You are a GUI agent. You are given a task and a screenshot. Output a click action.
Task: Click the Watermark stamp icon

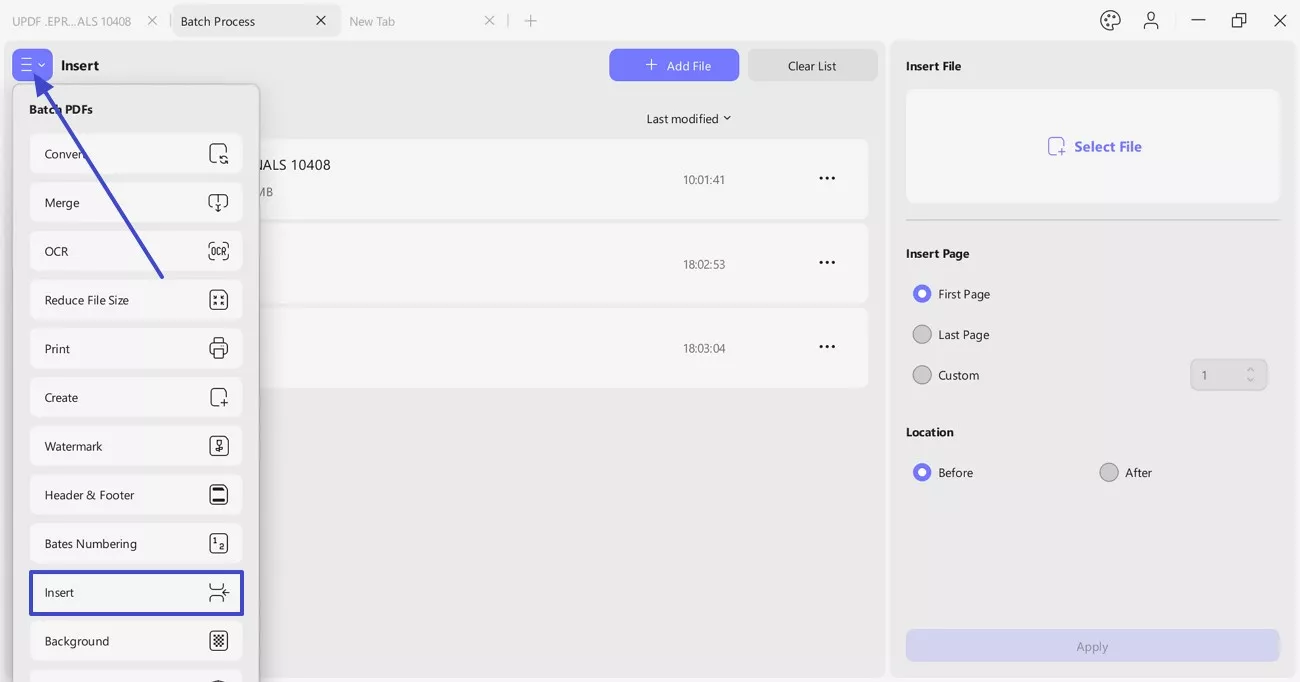pyautogui.click(x=218, y=446)
